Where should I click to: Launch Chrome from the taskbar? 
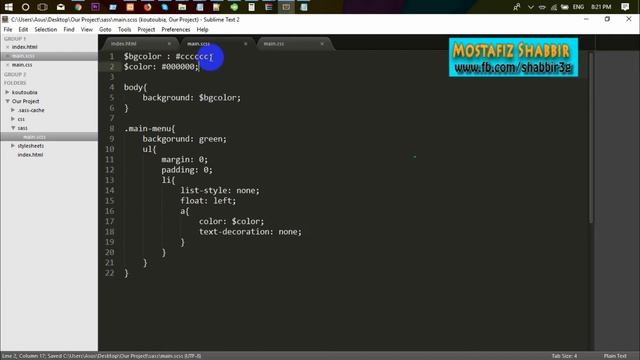pos(78,7)
